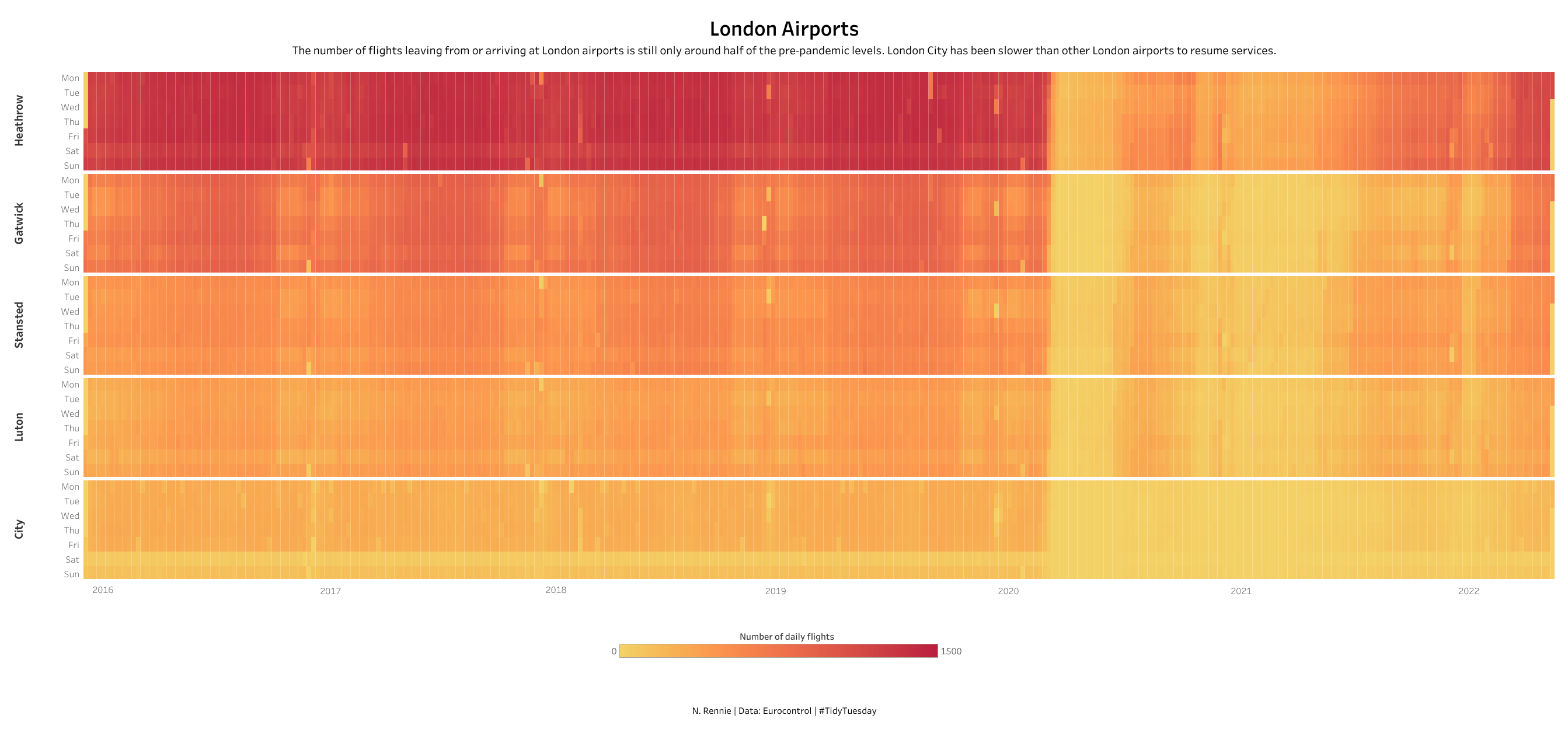Click the 2016 year axis label

(x=103, y=590)
